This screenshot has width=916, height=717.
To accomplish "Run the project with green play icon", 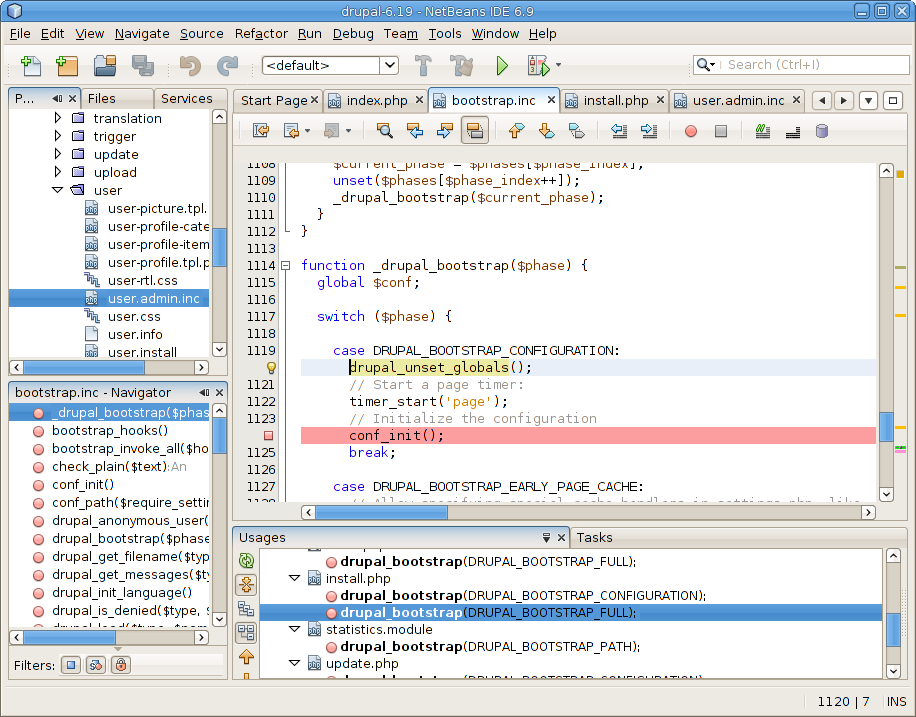I will coord(502,65).
